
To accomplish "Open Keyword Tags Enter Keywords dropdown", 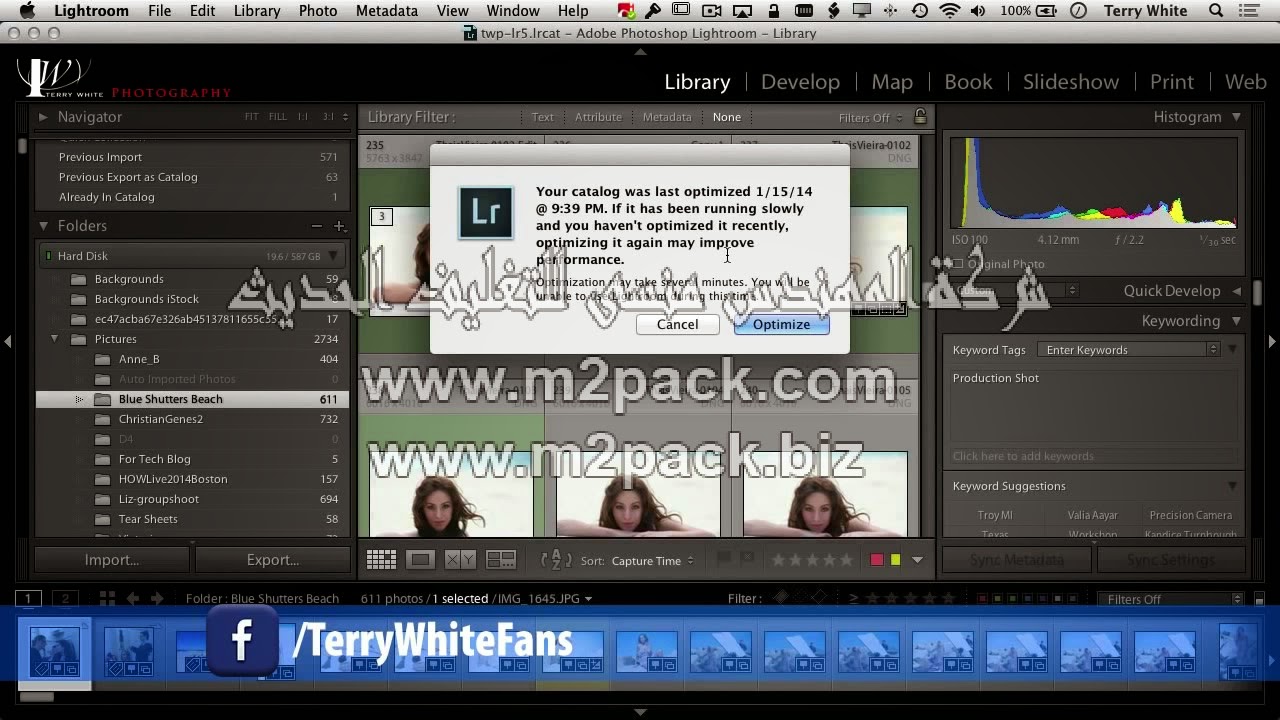I will 1128,350.
